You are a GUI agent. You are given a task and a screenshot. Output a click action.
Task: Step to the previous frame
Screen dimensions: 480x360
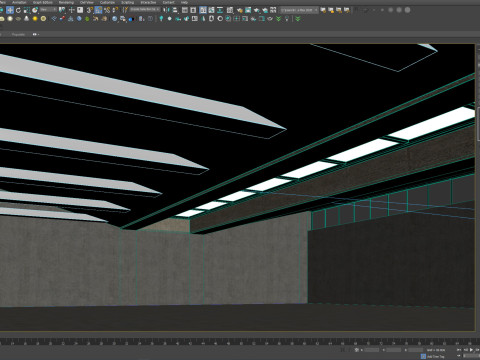(466, 350)
